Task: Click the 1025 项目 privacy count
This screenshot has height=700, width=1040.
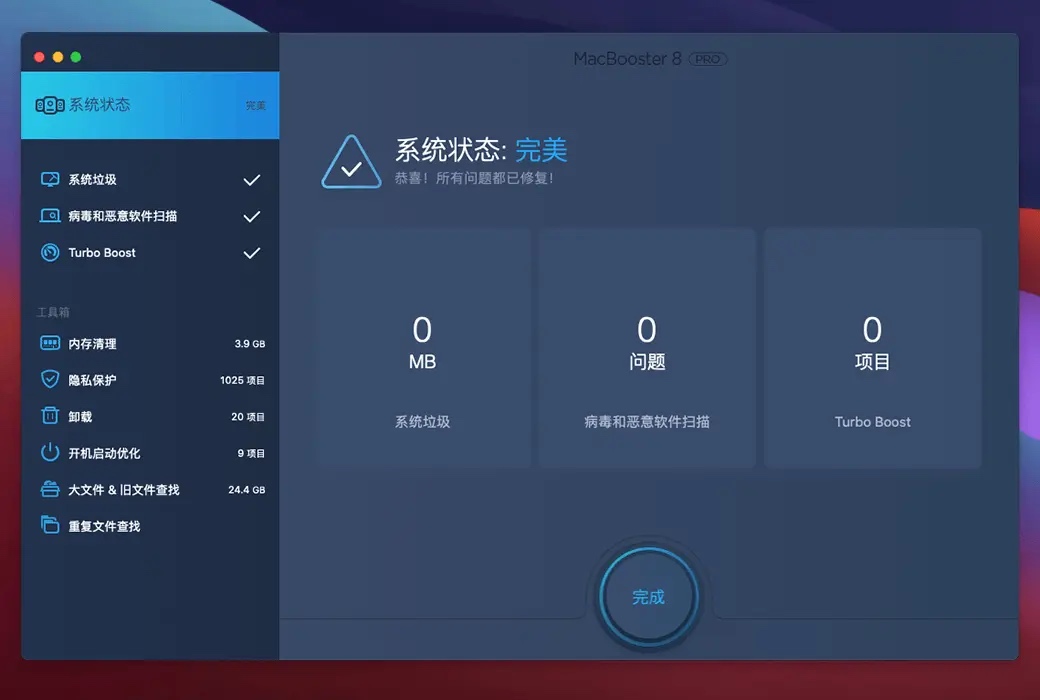Action: click(x=242, y=380)
